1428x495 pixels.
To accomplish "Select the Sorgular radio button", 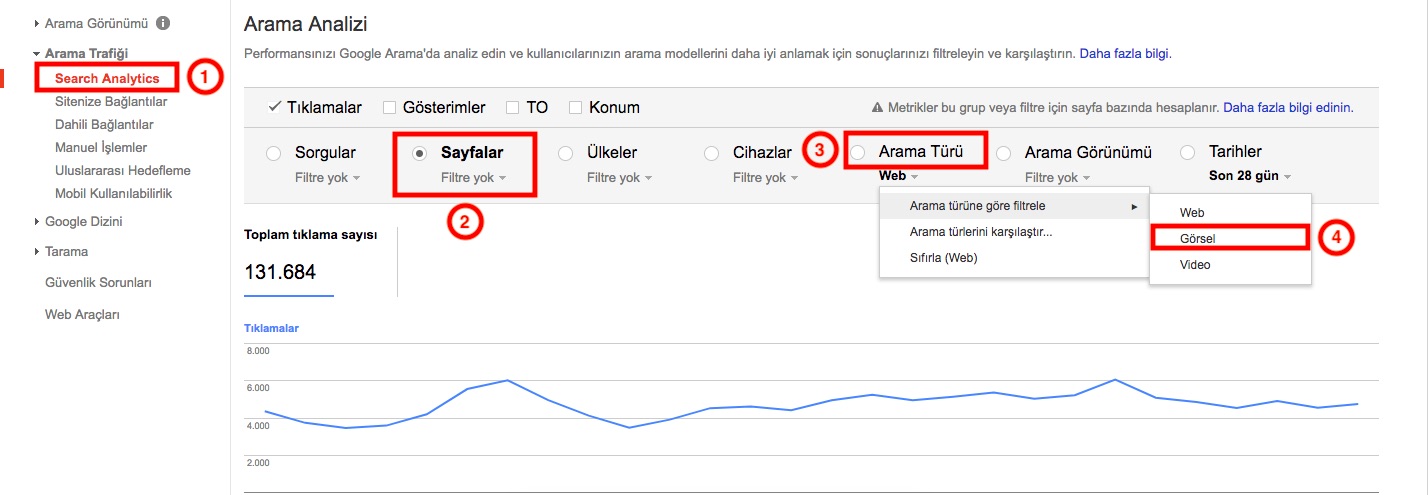I will pyautogui.click(x=273, y=153).
